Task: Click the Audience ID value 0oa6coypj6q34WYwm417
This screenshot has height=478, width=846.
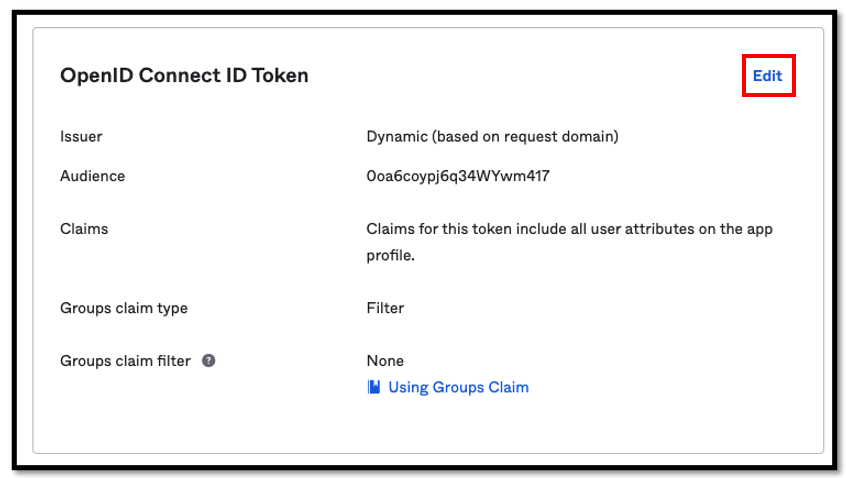Action: click(x=458, y=176)
